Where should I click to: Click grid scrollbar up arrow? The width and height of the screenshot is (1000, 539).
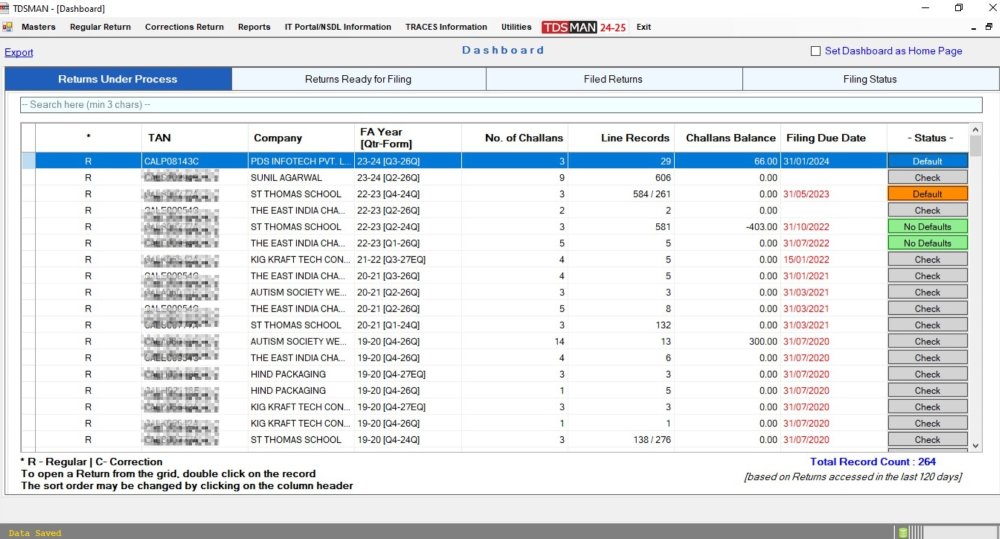tap(975, 129)
